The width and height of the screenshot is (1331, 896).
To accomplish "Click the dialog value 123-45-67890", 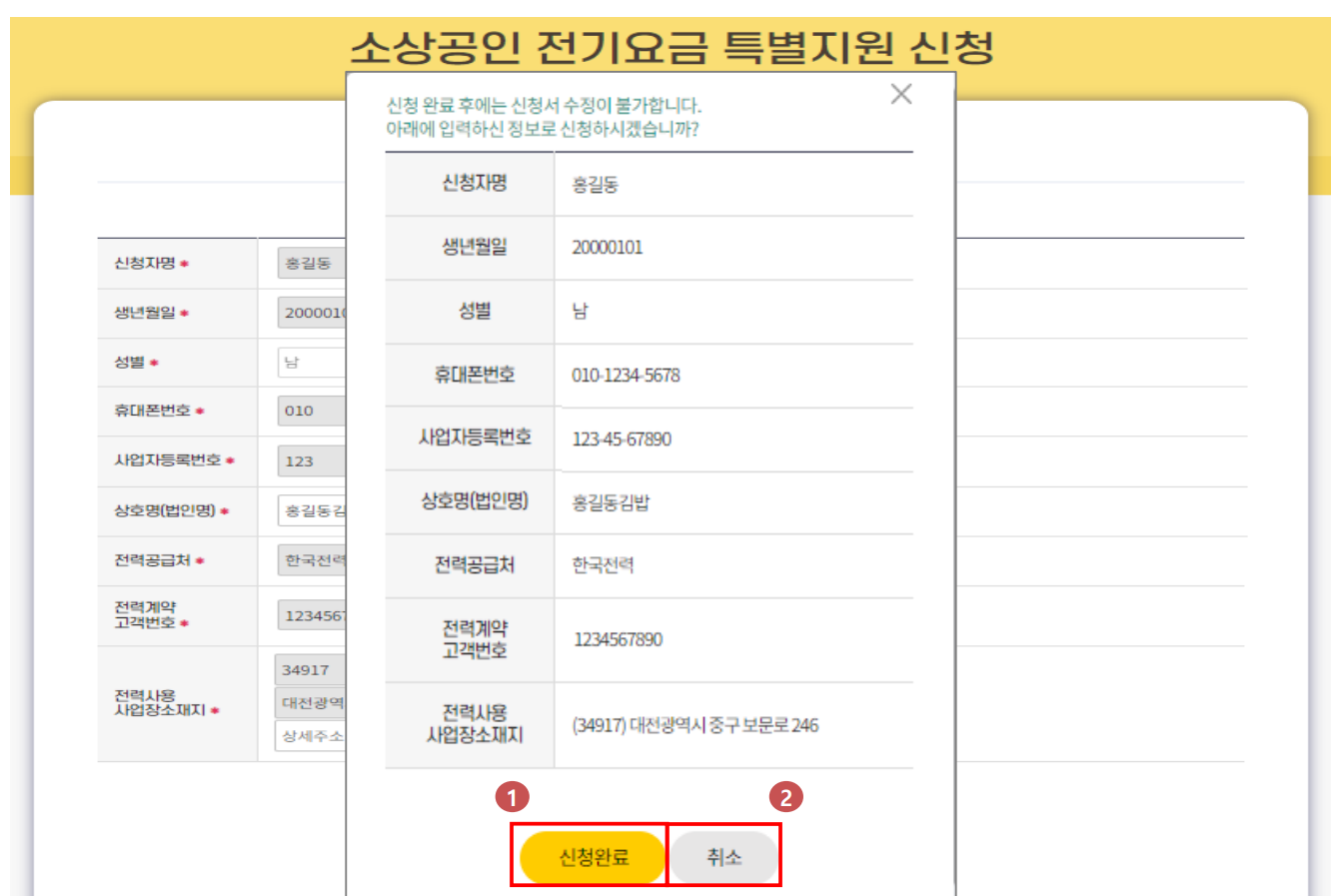I will (x=622, y=440).
